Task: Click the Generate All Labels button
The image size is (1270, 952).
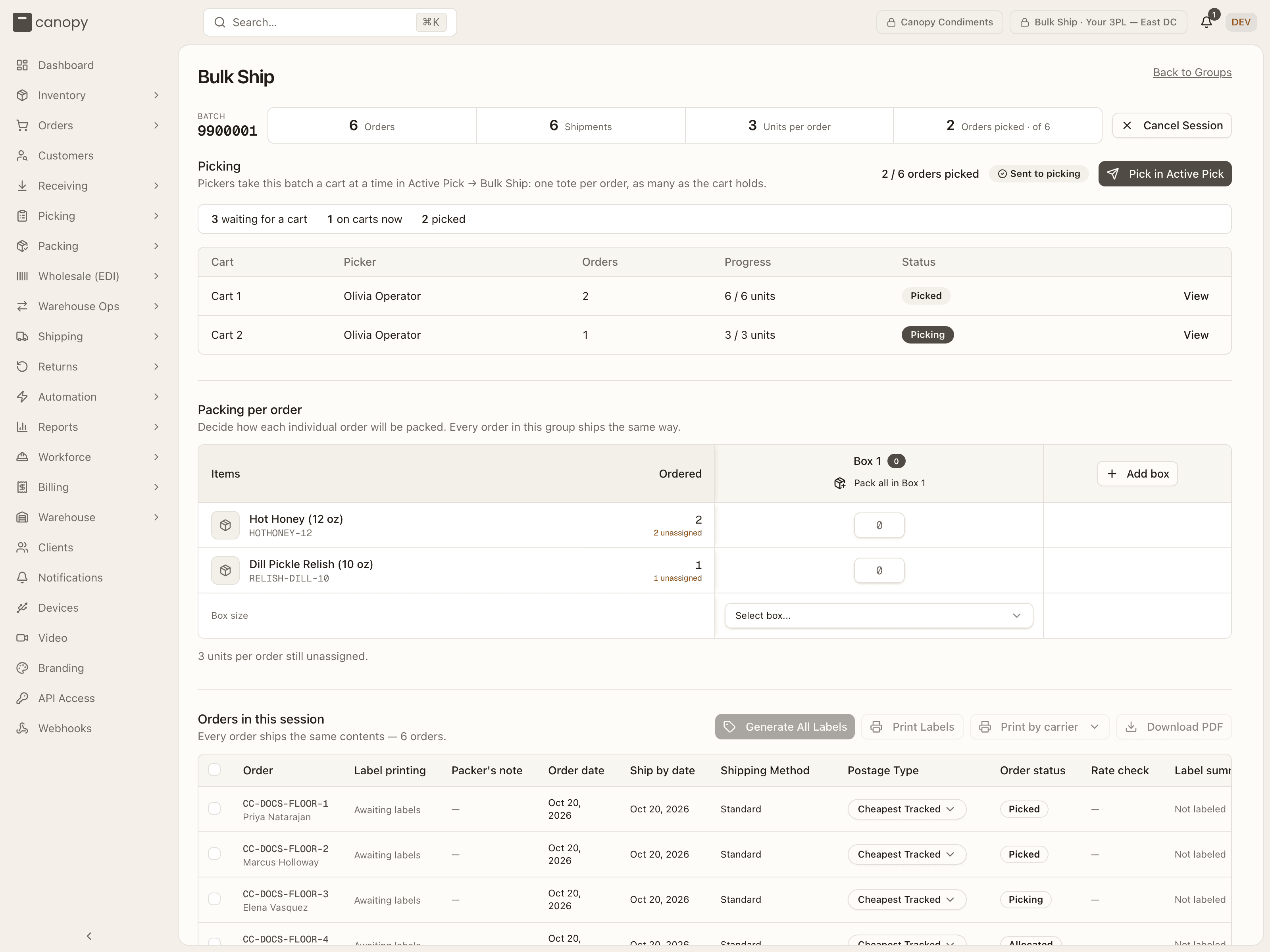Action: point(785,726)
